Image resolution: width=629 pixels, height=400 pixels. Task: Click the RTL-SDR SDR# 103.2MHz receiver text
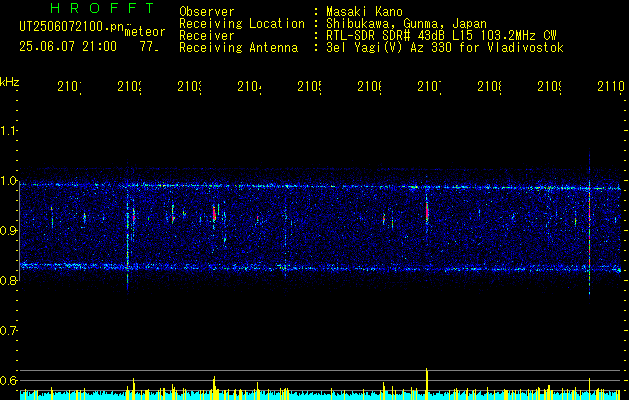pos(441,36)
